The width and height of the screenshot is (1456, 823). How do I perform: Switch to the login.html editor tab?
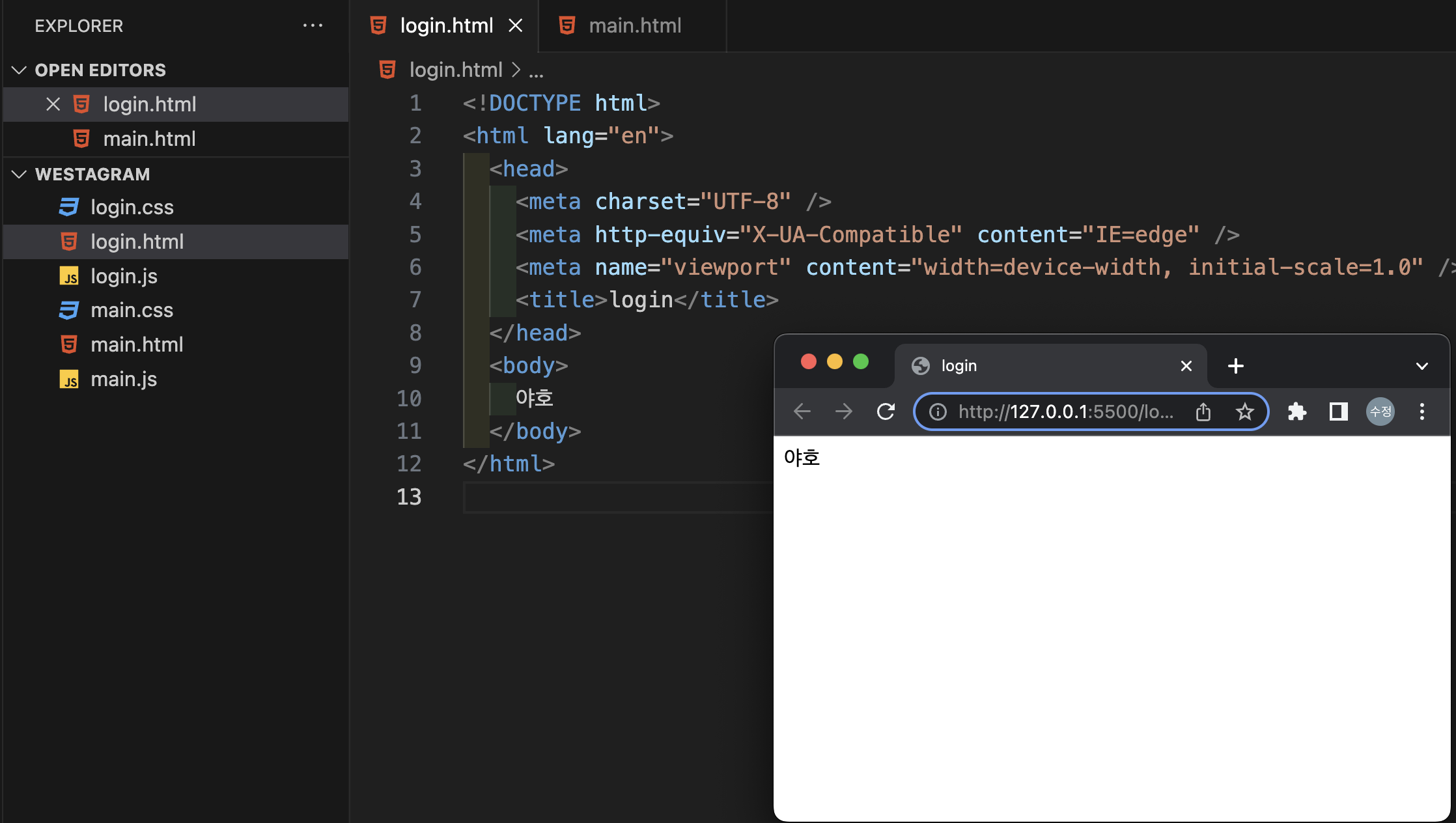pyautogui.click(x=446, y=25)
